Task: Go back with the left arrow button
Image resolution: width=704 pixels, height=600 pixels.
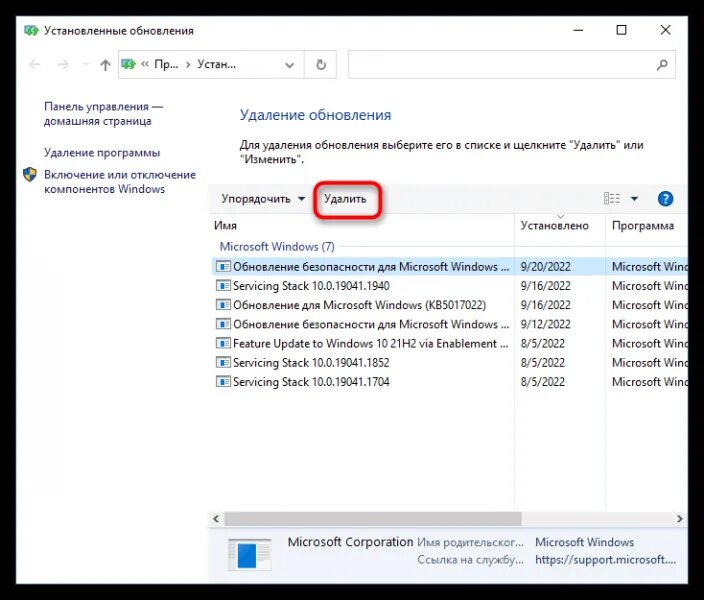Action: point(35,65)
